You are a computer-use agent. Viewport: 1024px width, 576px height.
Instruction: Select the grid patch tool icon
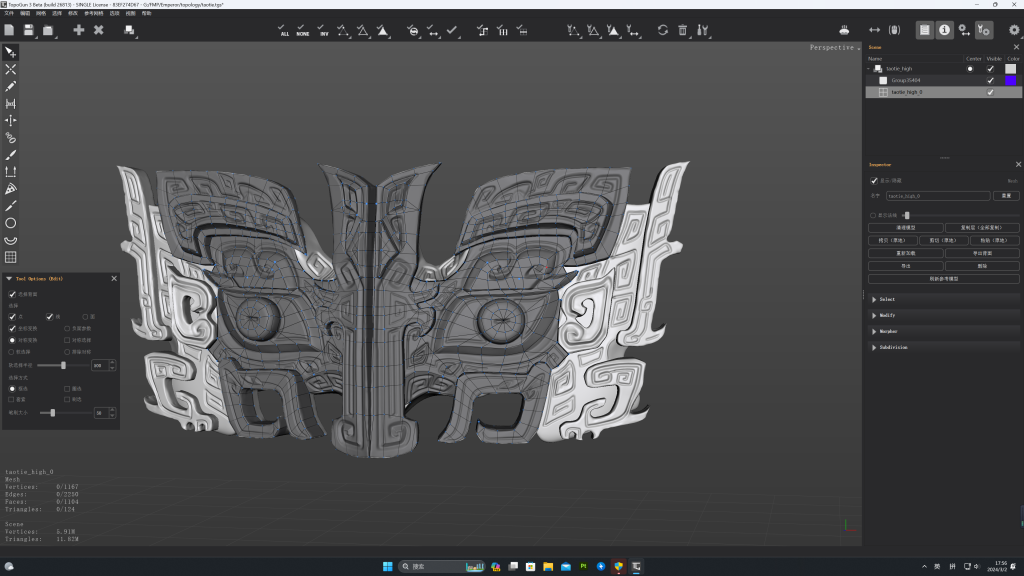click(x=10, y=257)
